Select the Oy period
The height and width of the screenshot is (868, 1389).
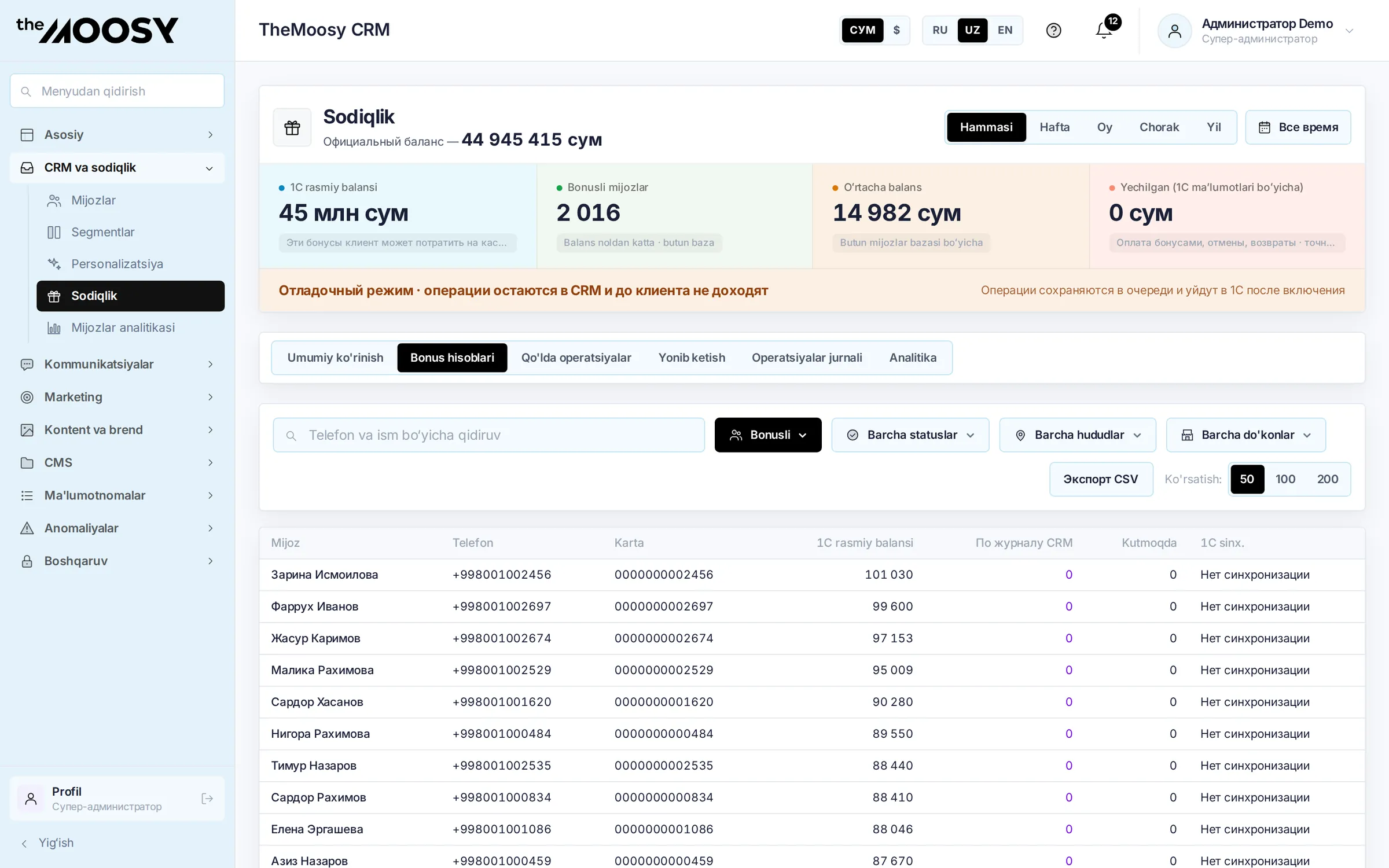(x=1104, y=127)
